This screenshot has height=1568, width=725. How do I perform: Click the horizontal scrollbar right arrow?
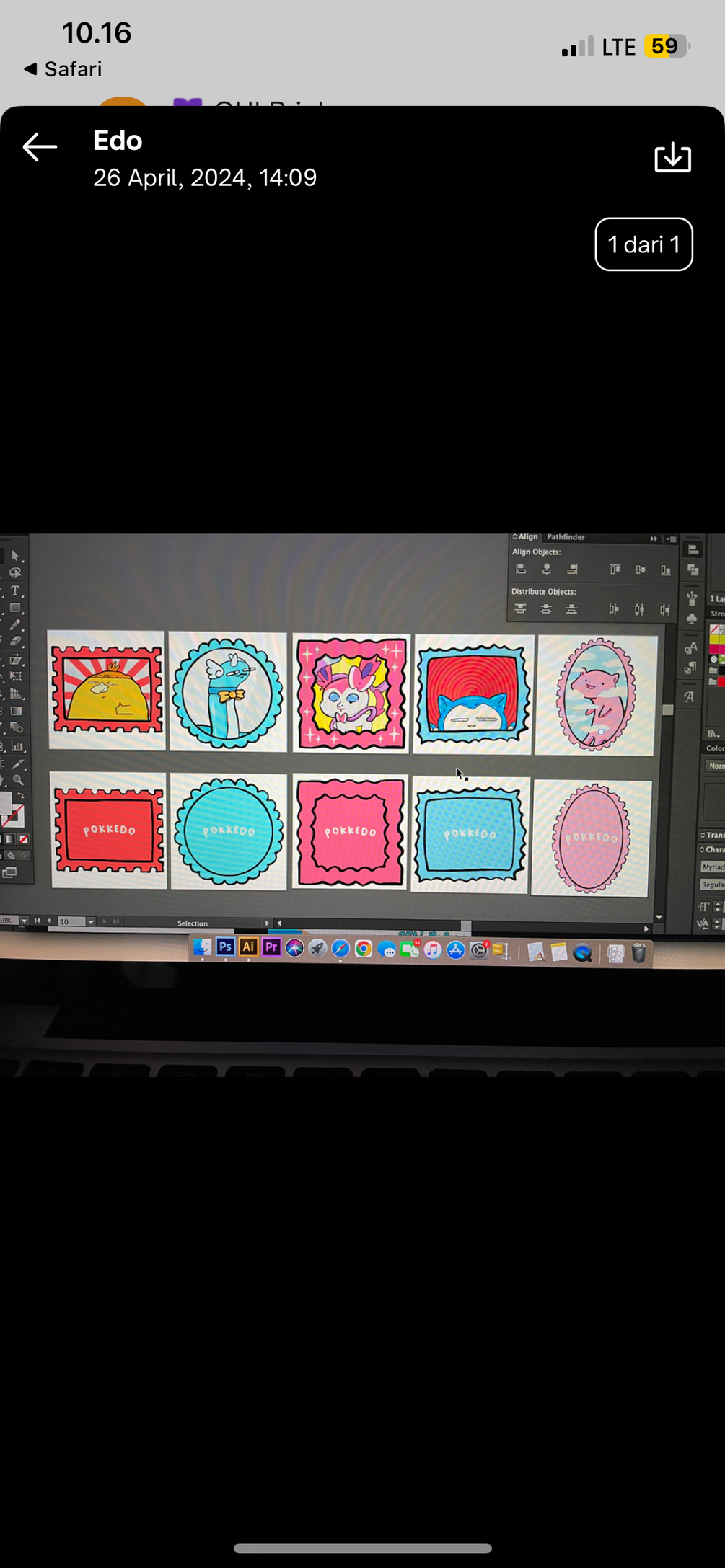point(646,929)
